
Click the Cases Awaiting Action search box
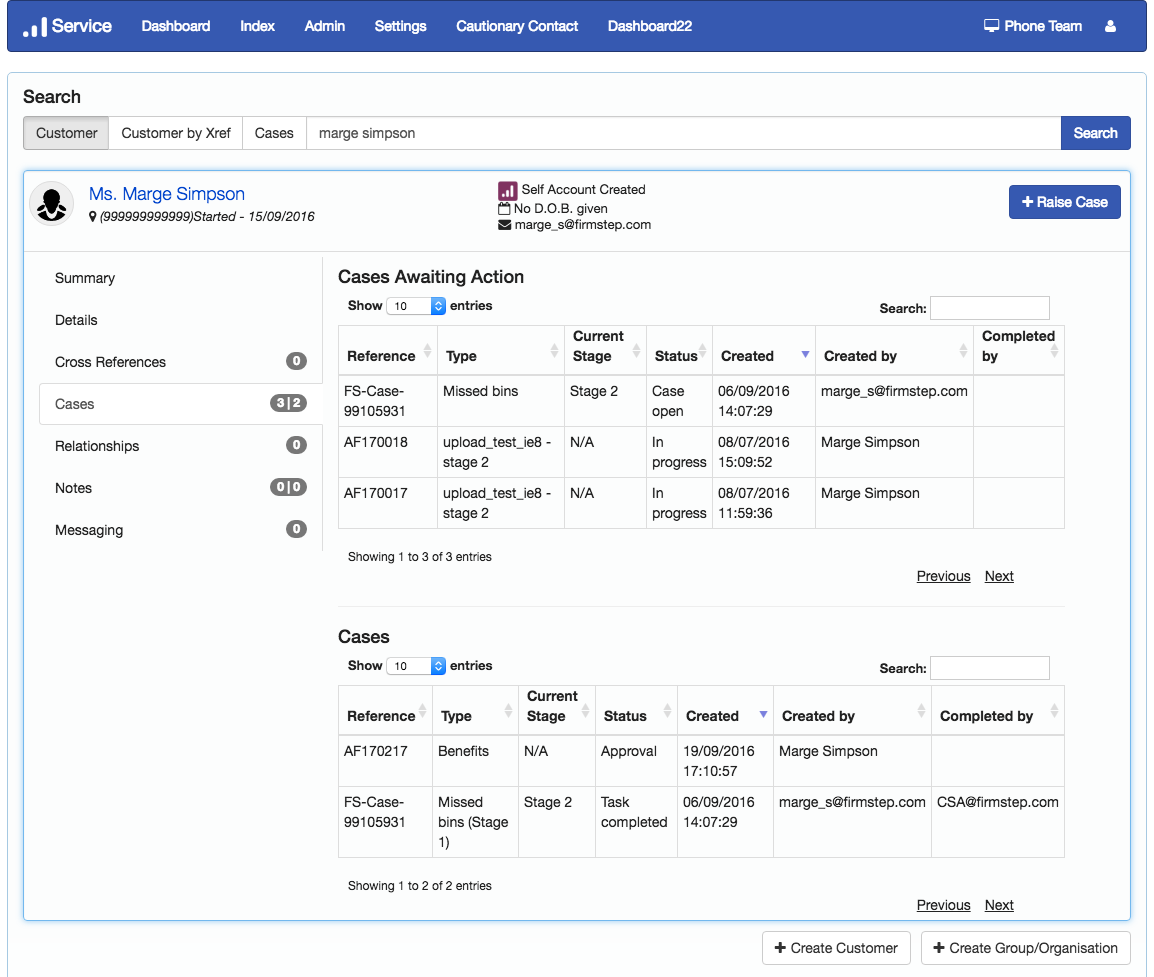[989, 308]
